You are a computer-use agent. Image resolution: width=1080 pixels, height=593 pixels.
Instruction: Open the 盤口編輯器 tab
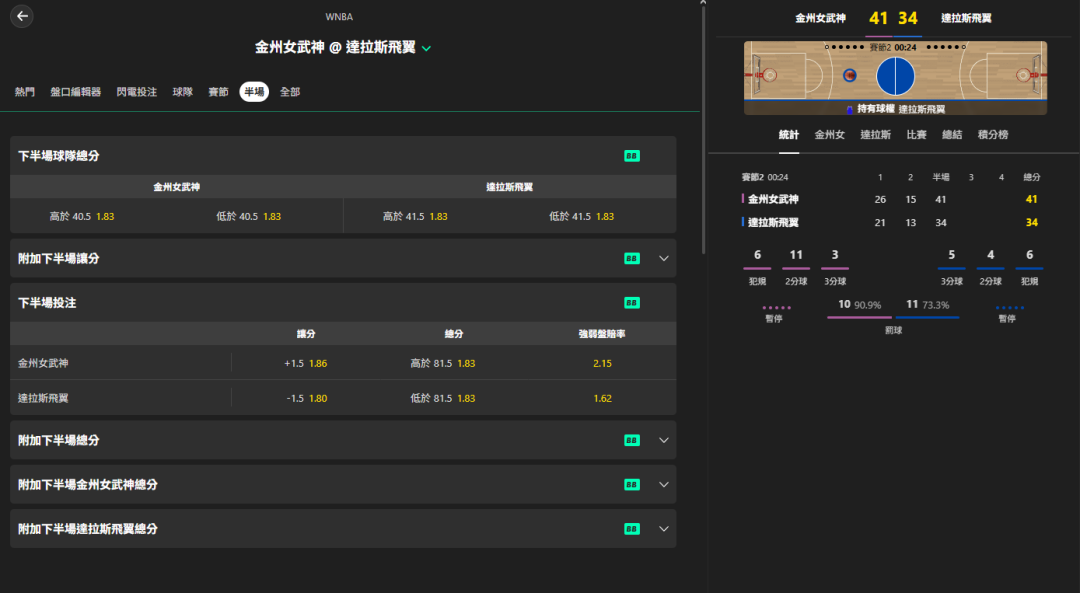[76, 92]
